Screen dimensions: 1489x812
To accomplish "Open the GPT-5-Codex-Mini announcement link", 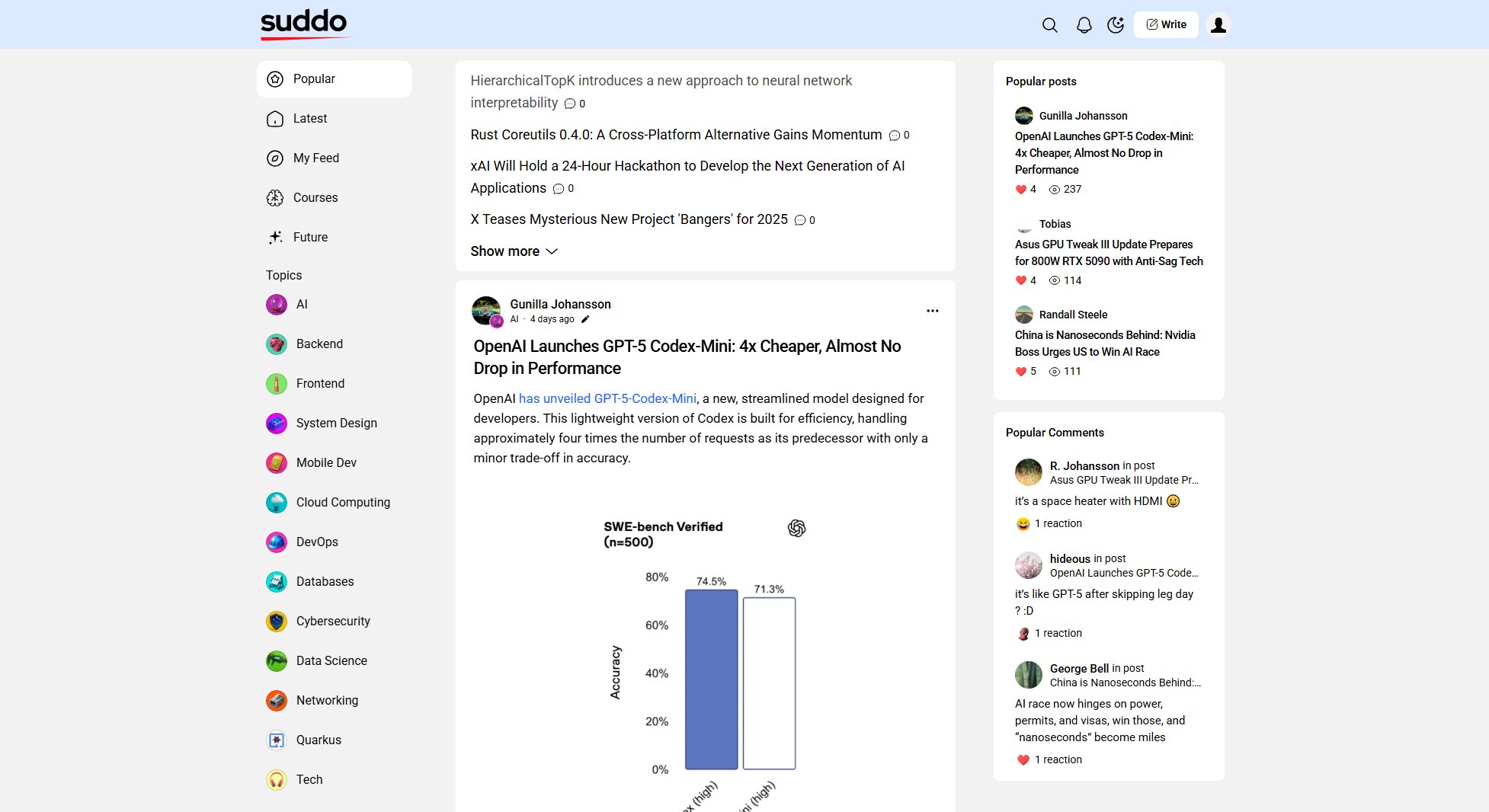I will pyautogui.click(x=607, y=398).
